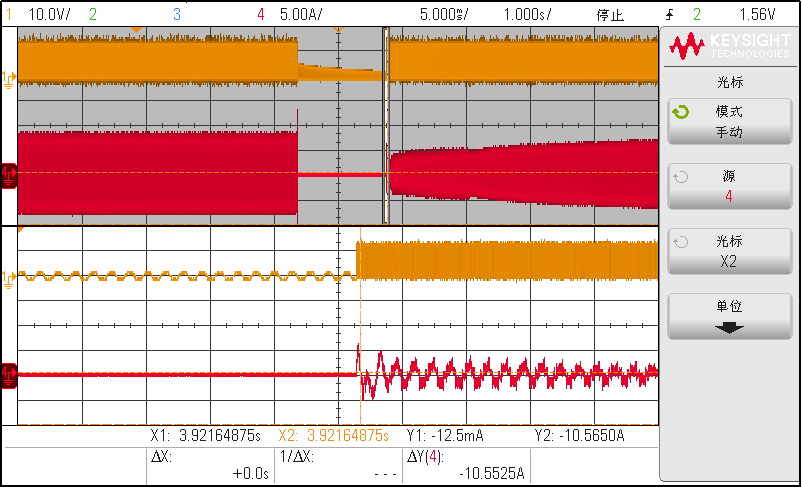Toggle channel 3 indicator in top bar

click(x=177, y=15)
